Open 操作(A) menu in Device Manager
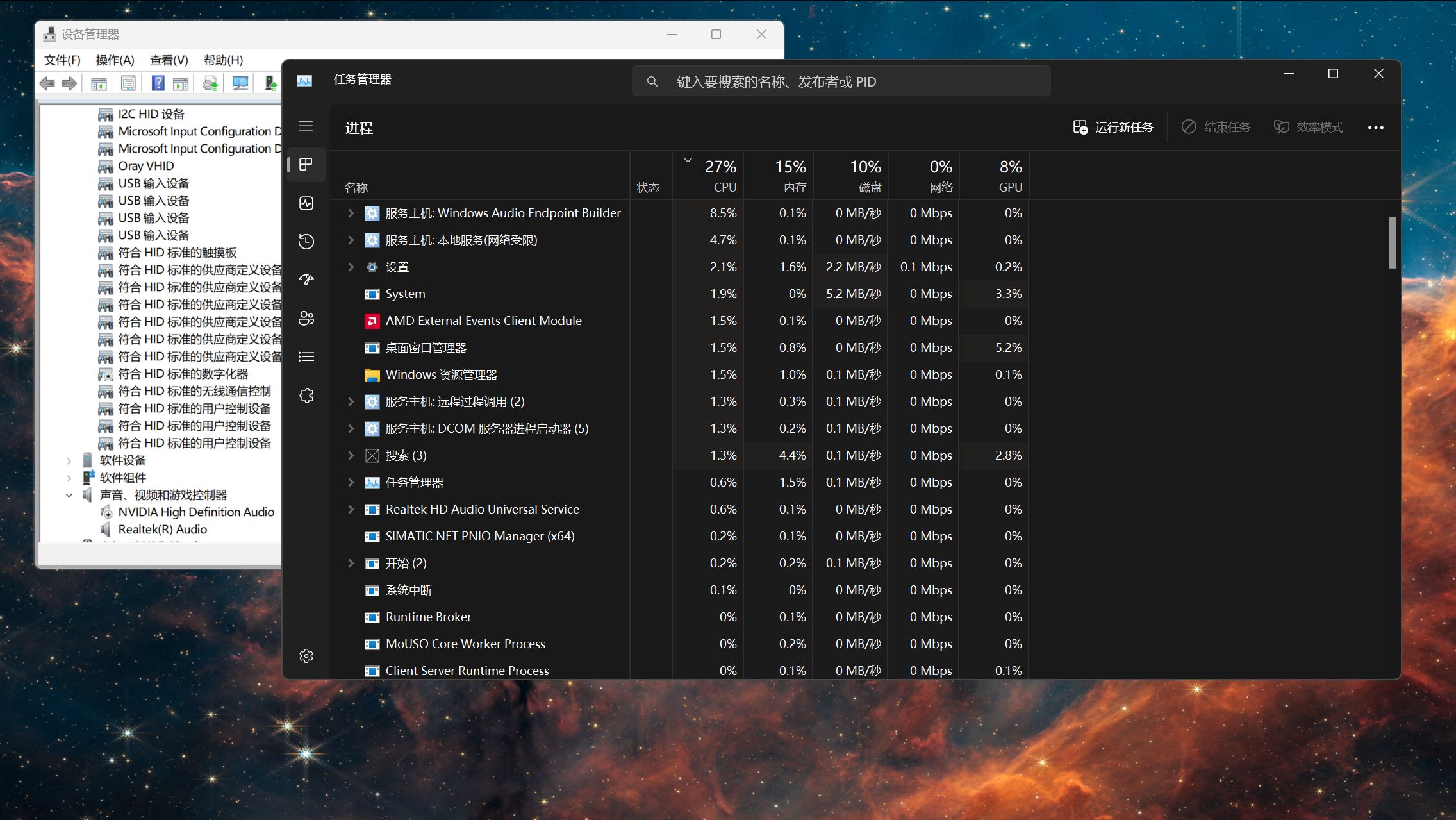The height and width of the screenshot is (820, 1456). tap(115, 60)
